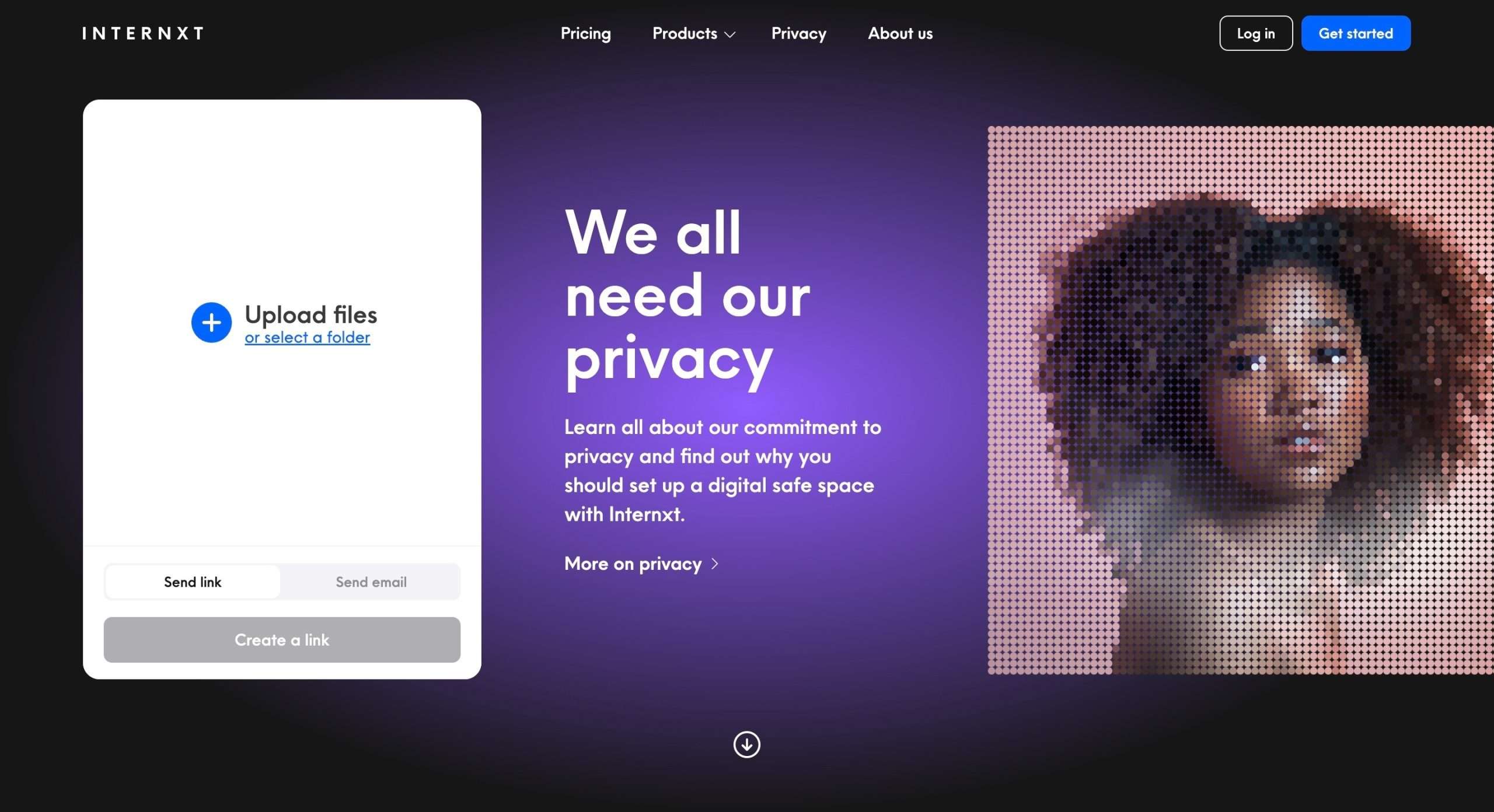
Task: Click the circled down arrow icon
Action: click(x=746, y=744)
